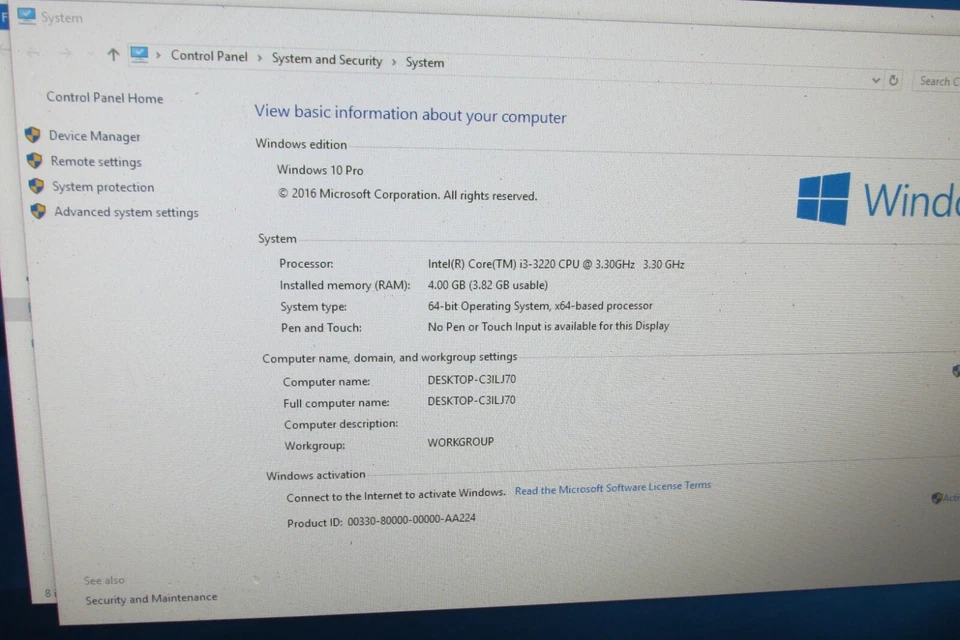
Task: Click the Change settings shield icon
Action: click(955, 370)
